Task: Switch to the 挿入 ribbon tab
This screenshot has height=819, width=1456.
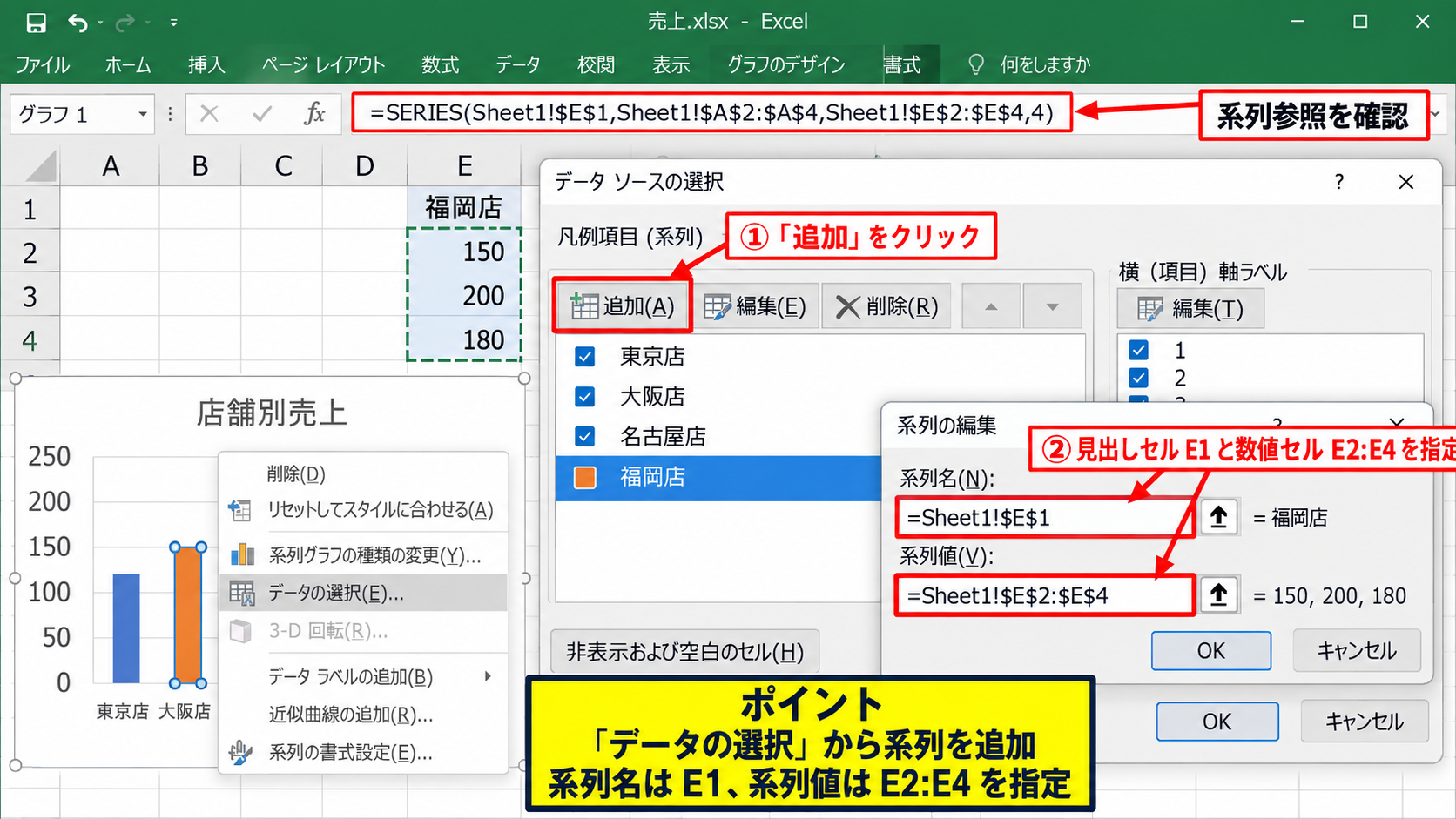Action: pos(206,64)
